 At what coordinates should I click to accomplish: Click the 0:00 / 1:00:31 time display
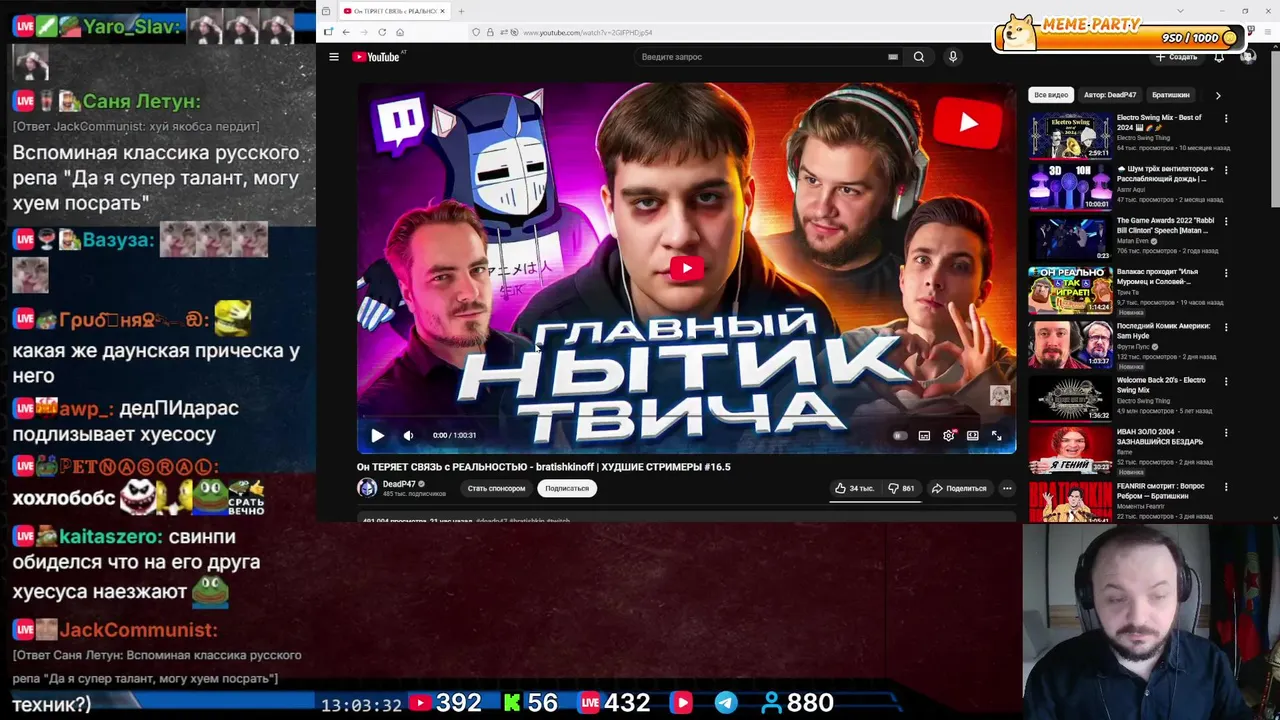pyautogui.click(x=454, y=435)
